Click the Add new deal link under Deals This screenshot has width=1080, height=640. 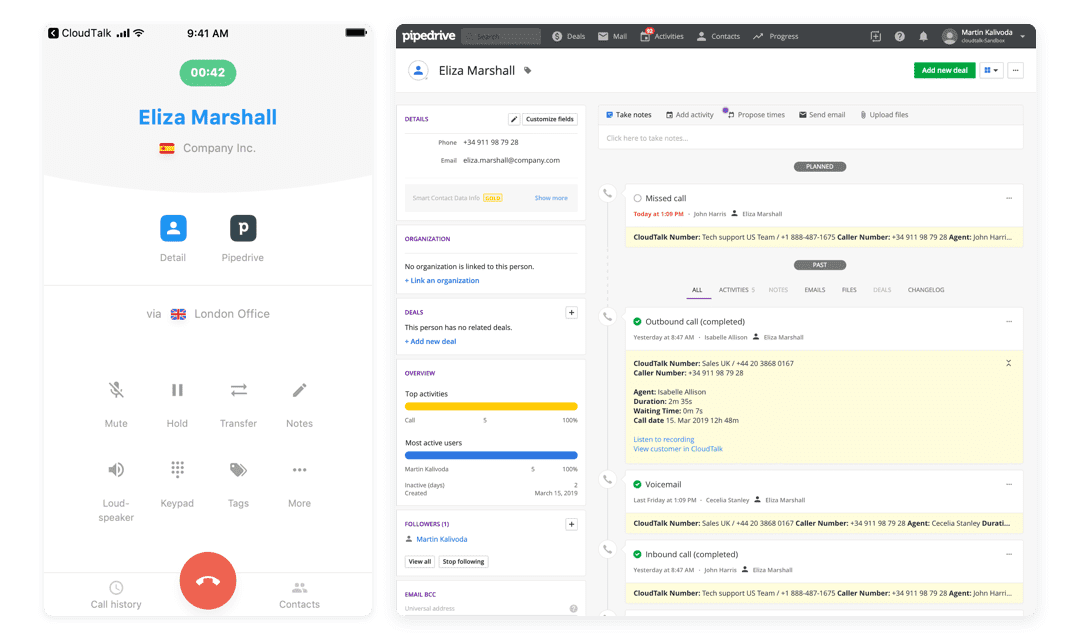[x=430, y=342]
